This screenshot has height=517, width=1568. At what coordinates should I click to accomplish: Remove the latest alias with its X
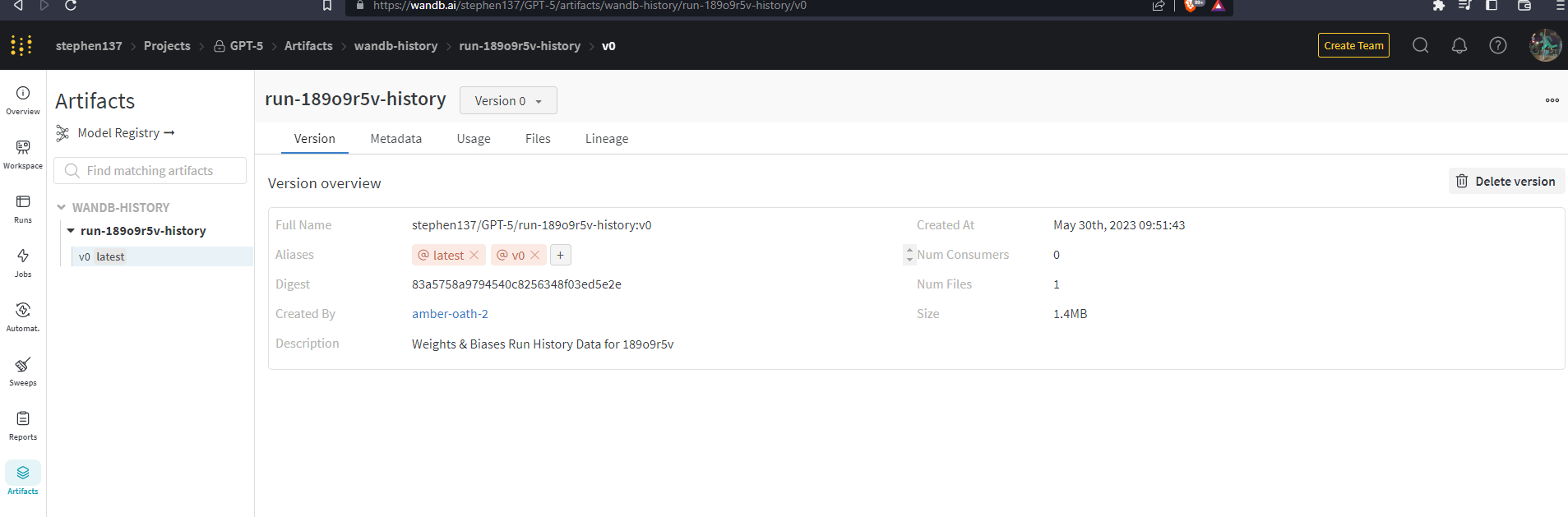click(x=474, y=255)
